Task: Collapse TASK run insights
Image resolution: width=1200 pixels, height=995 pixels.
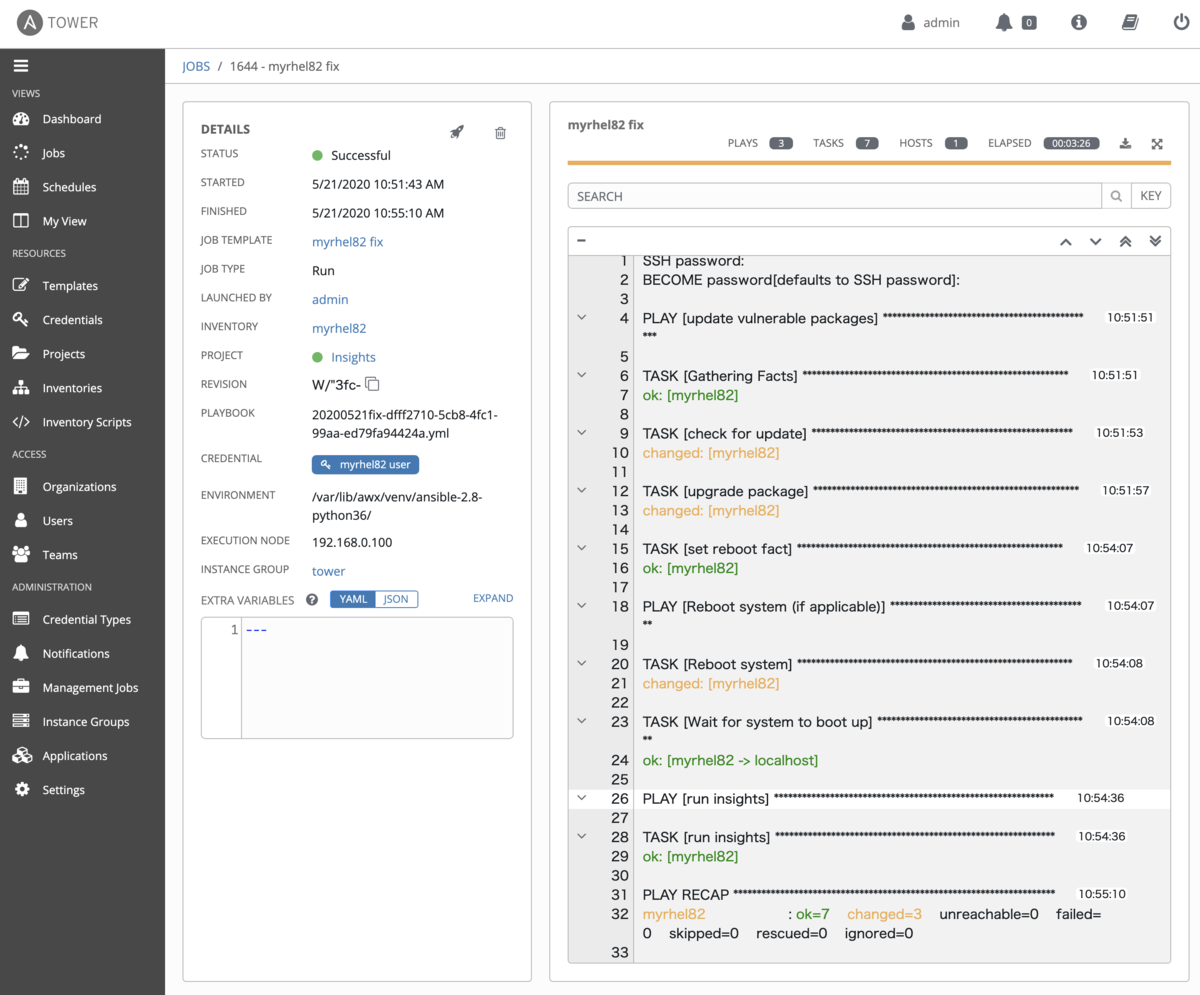Action: (x=581, y=836)
